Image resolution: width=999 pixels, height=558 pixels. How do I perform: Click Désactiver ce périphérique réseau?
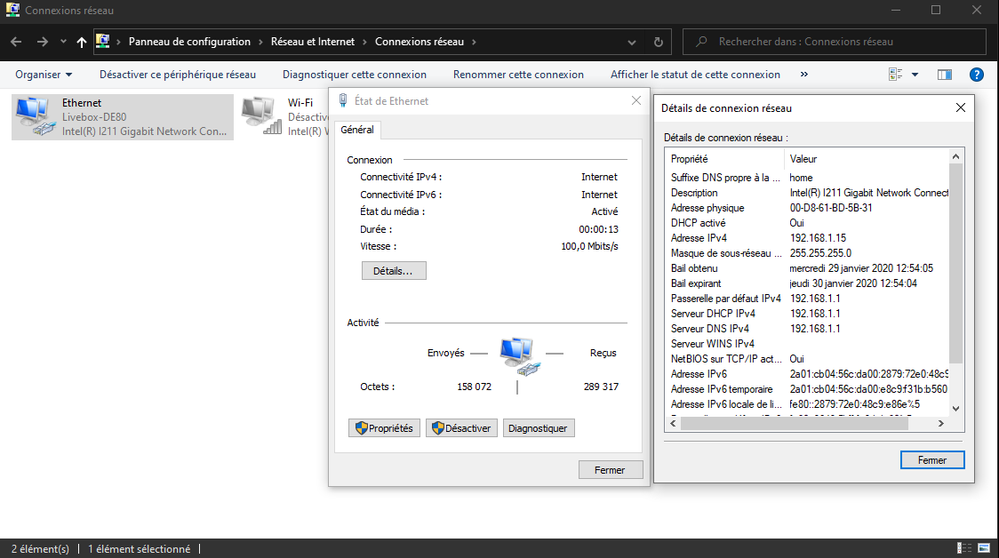(x=178, y=75)
